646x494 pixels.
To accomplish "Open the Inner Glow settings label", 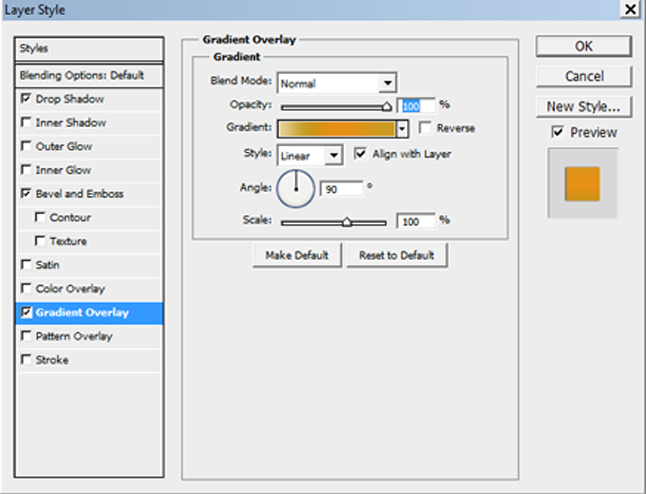I will click(63, 170).
